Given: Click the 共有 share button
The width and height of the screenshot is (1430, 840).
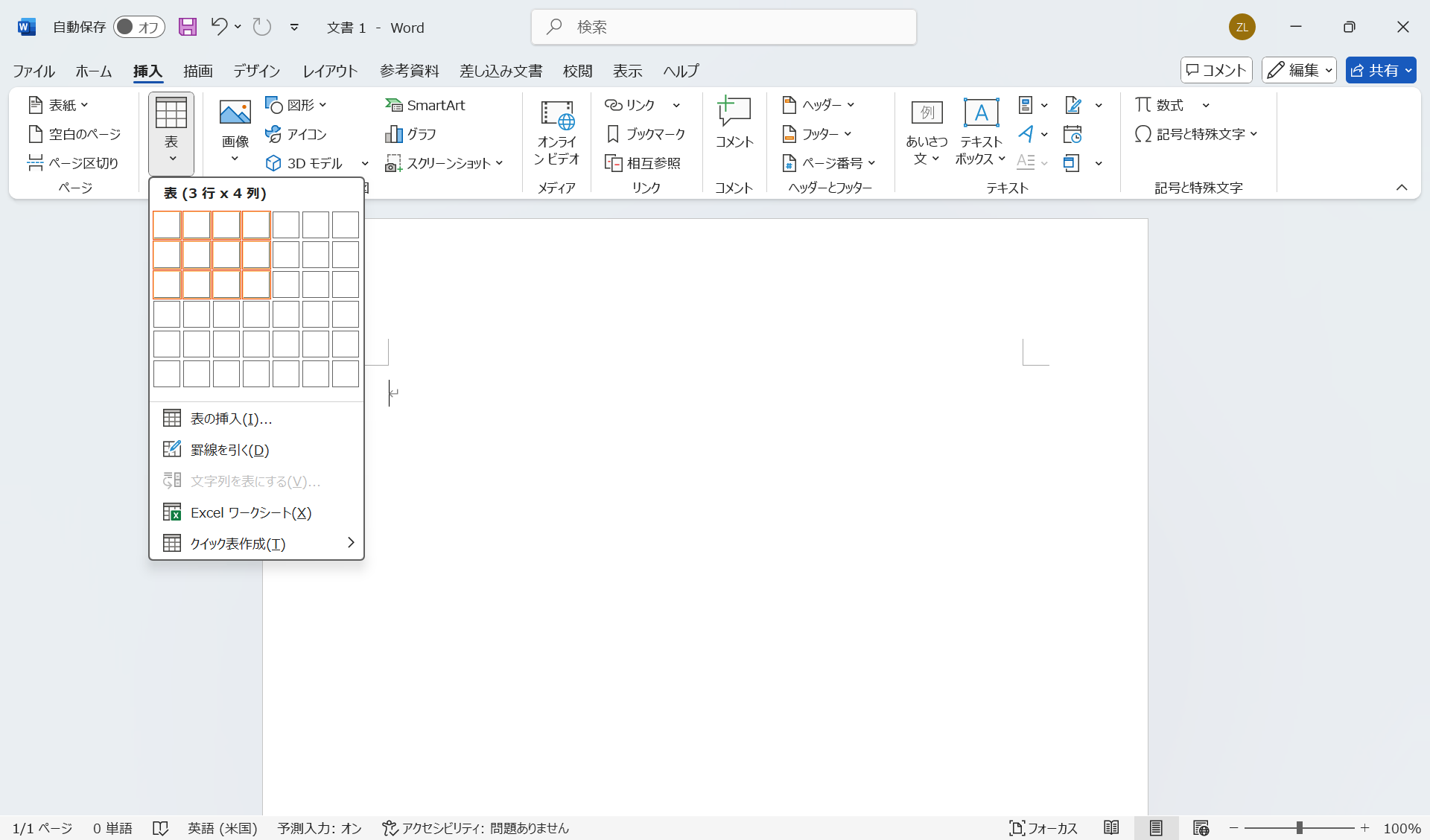Looking at the screenshot, I should click(x=1381, y=69).
